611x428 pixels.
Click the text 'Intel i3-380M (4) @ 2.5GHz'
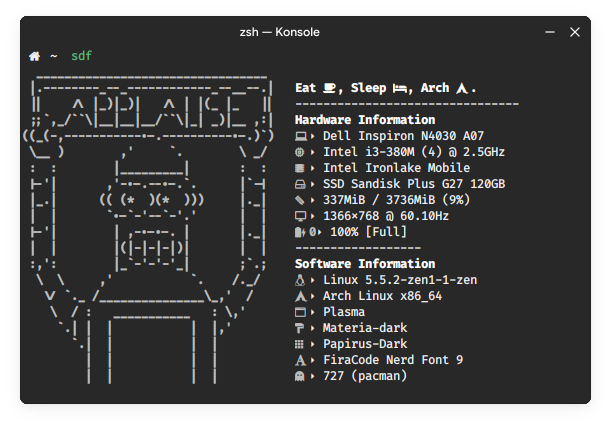tap(414, 152)
